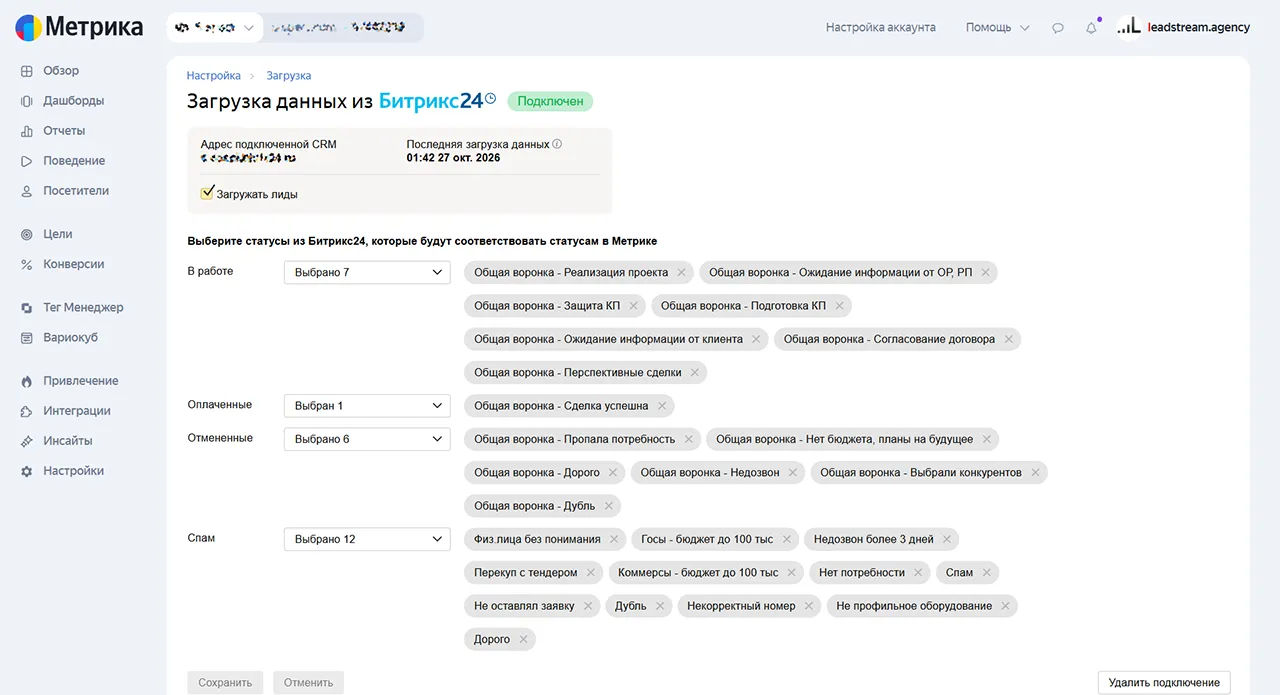Image resolution: width=1280 pixels, height=695 pixels.
Task: Remove the 'Общая воронка - Подготовка КП' tag
Action: pos(840,306)
